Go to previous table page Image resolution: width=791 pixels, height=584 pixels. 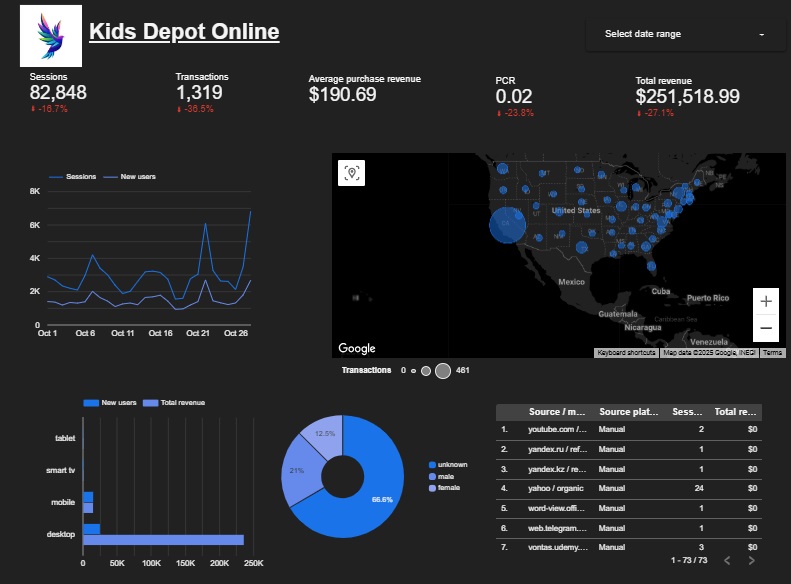tap(727, 561)
